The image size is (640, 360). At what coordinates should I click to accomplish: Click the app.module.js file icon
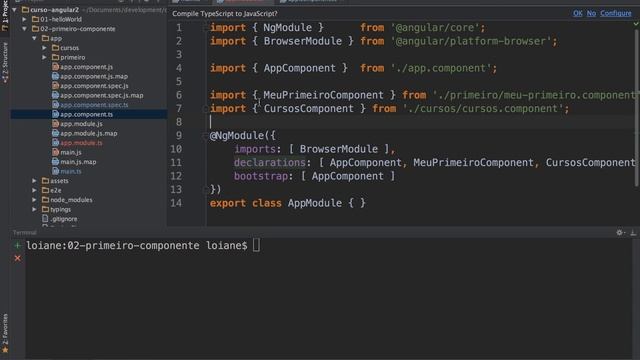(56, 124)
